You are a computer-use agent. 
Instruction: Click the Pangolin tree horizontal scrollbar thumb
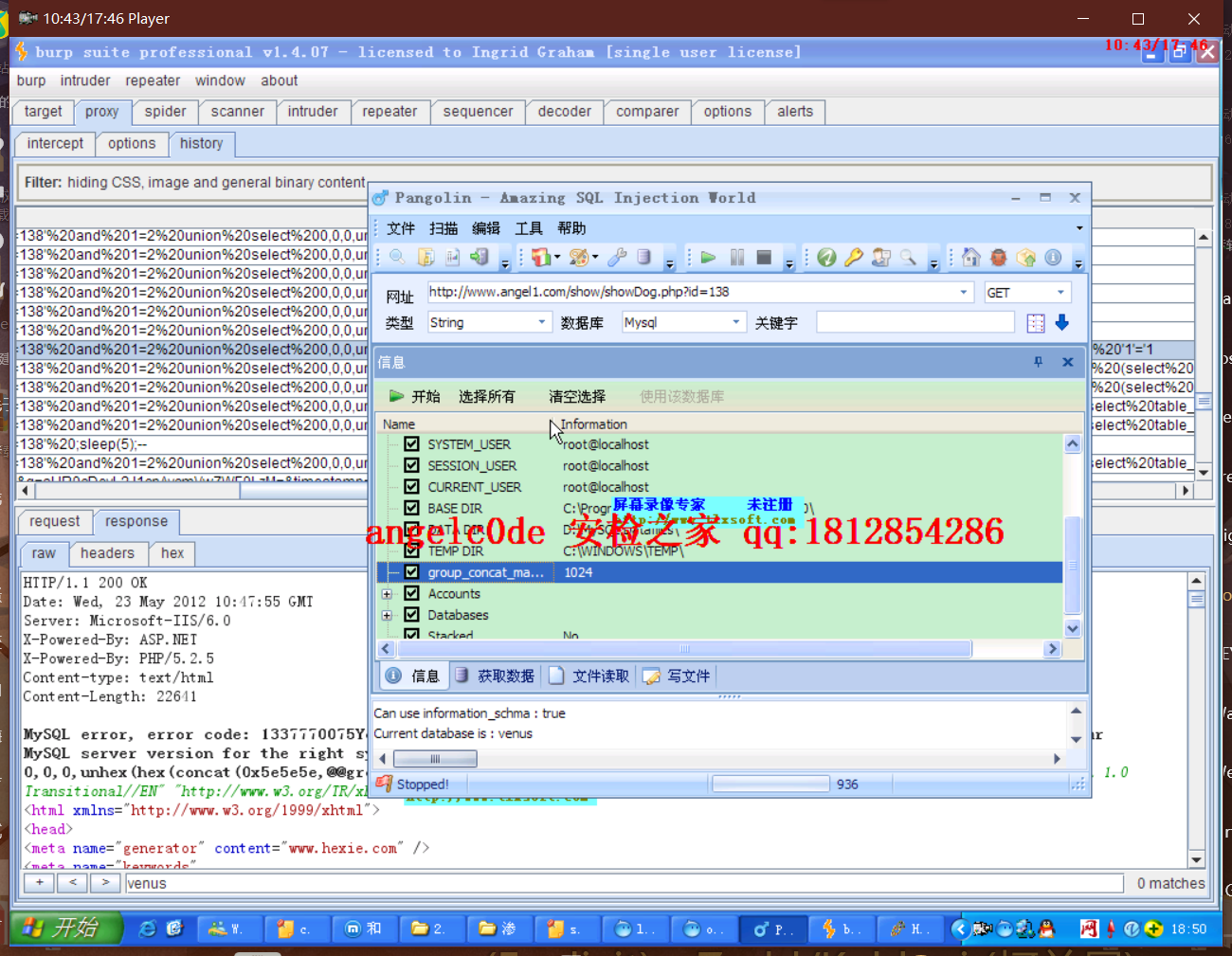pyautogui.click(x=684, y=649)
